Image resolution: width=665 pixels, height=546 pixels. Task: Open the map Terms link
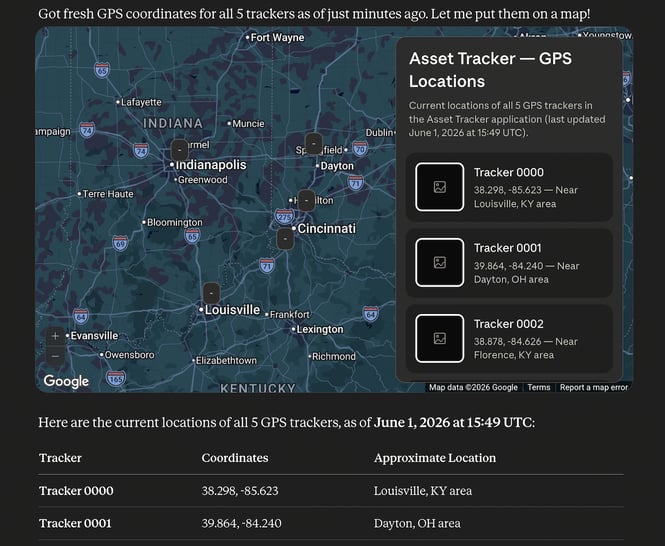point(539,387)
